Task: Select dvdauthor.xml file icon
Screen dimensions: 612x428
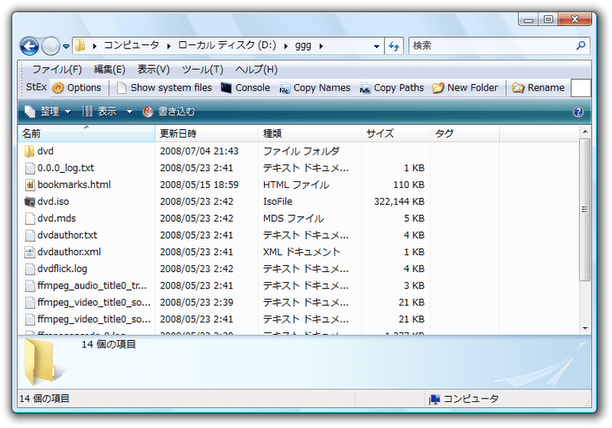Action: pos(30,252)
